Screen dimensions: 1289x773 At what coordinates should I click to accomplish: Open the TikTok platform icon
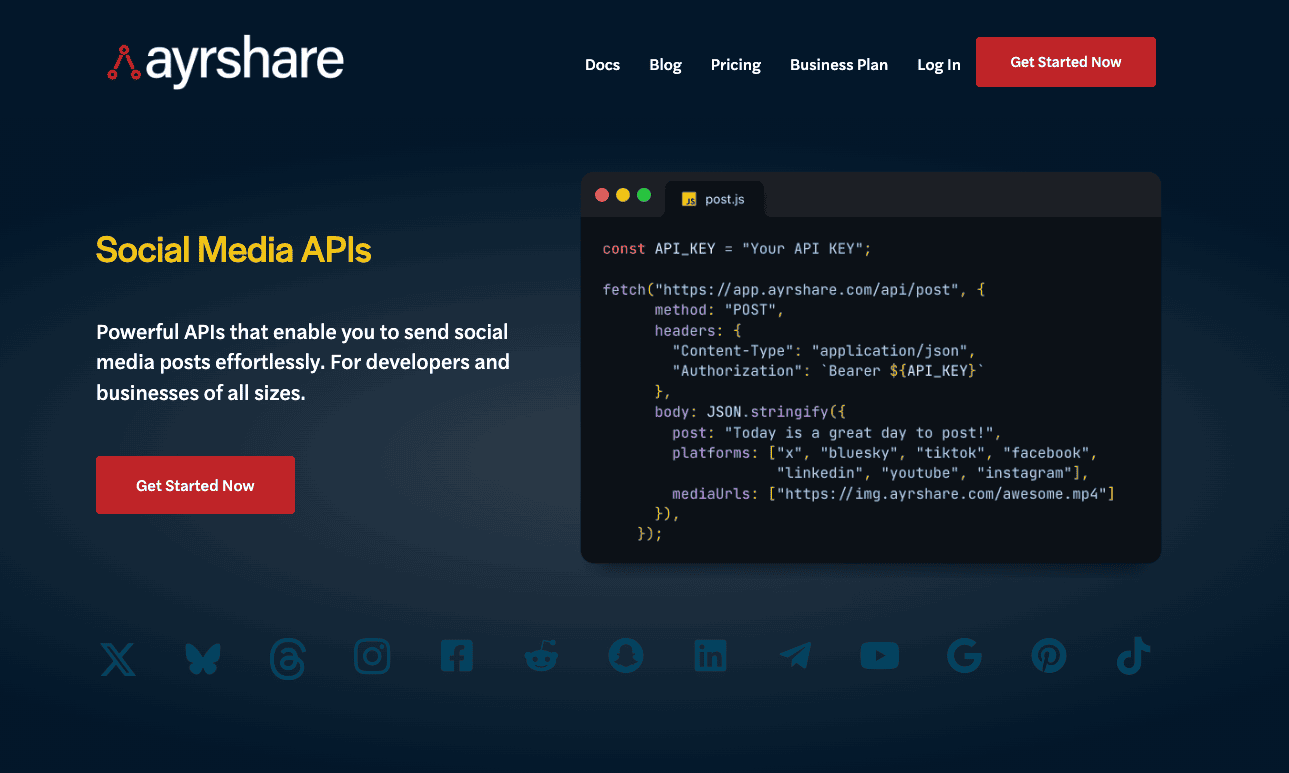[x=1132, y=657]
